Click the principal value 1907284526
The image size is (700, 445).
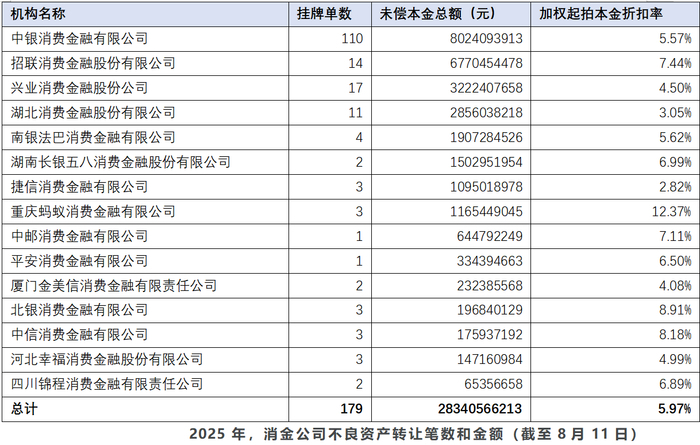point(486,137)
